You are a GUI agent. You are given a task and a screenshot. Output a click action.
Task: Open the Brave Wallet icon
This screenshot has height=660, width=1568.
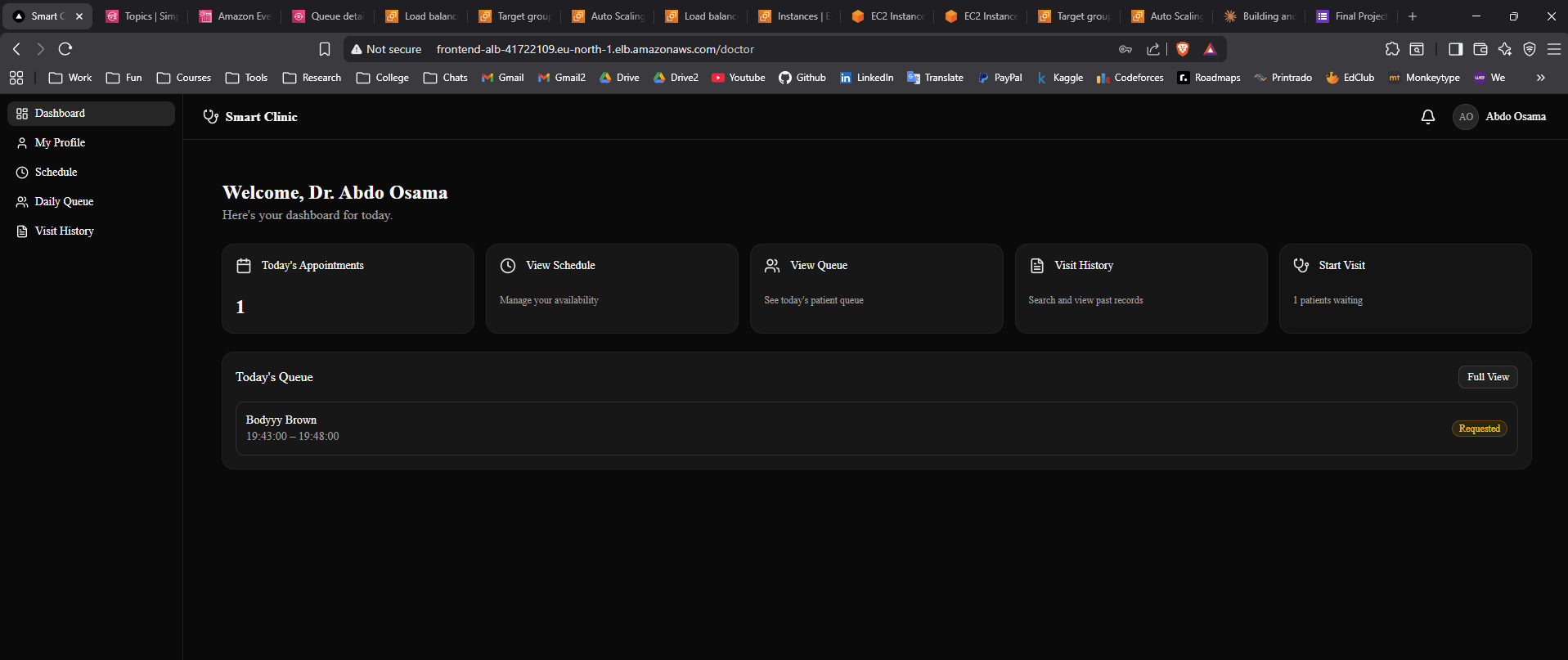1480,49
